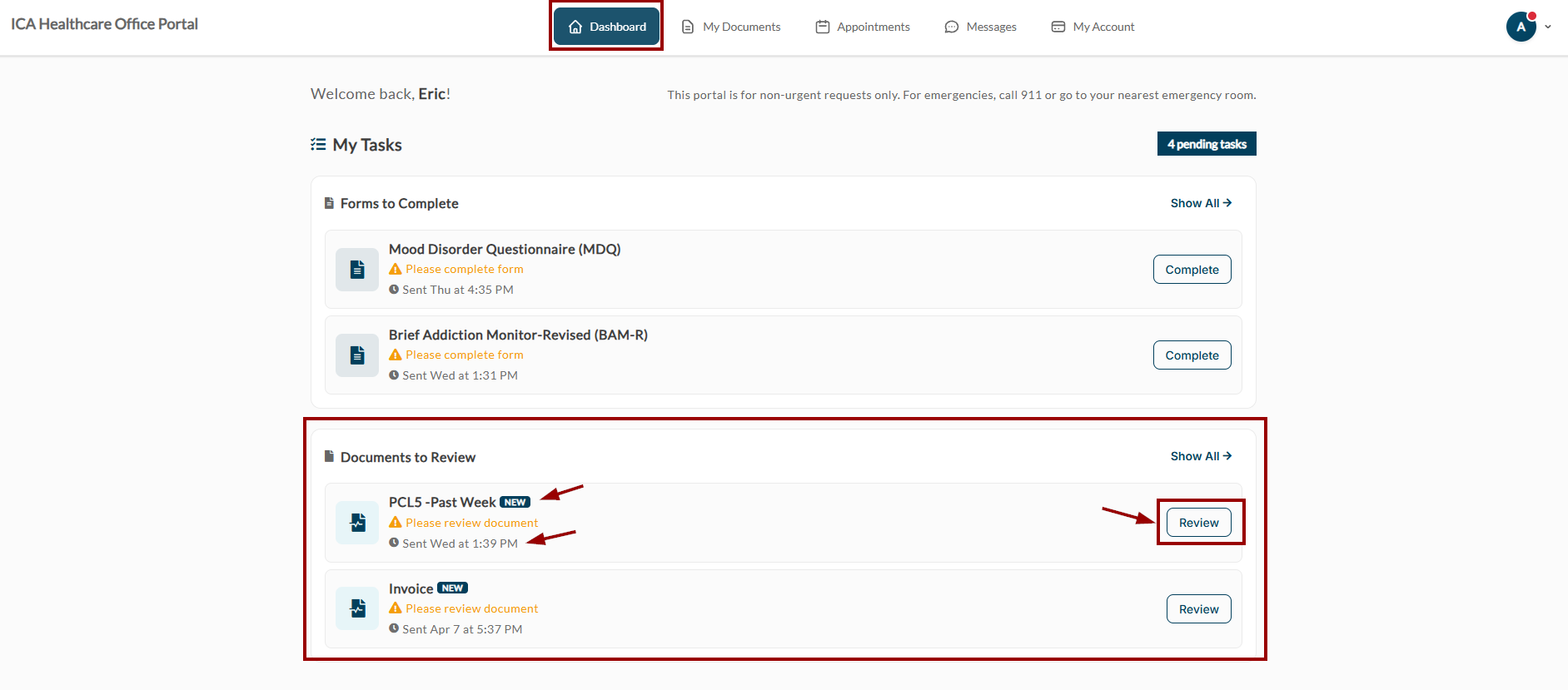Review the Invoice document
This screenshot has width=1568, height=690.
[1198, 609]
